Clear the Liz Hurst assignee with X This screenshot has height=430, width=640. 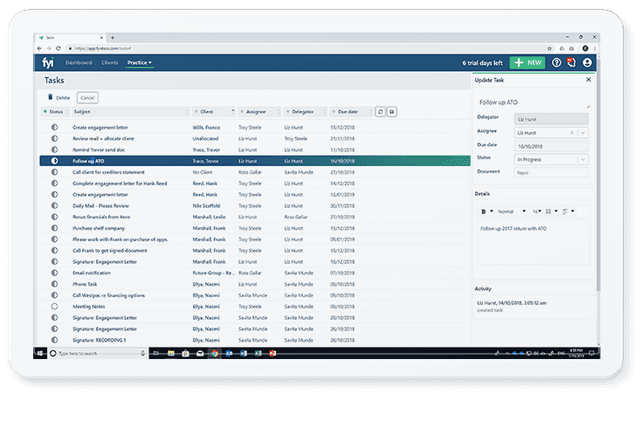[x=572, y=133]
